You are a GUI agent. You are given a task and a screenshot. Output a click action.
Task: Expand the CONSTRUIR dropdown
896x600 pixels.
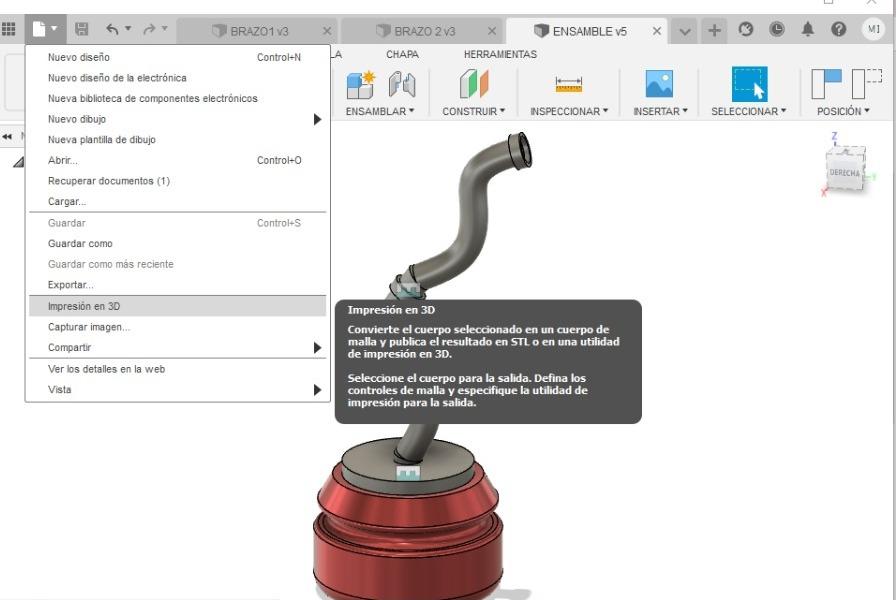(474, 111)
